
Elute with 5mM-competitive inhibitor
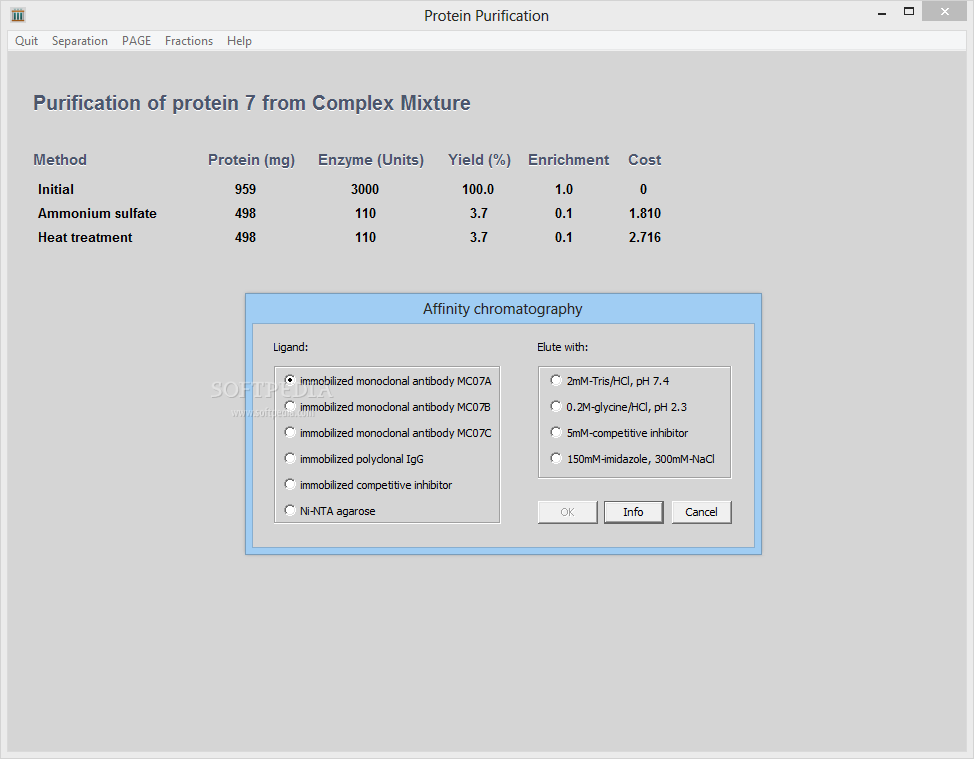pos(619,433)
